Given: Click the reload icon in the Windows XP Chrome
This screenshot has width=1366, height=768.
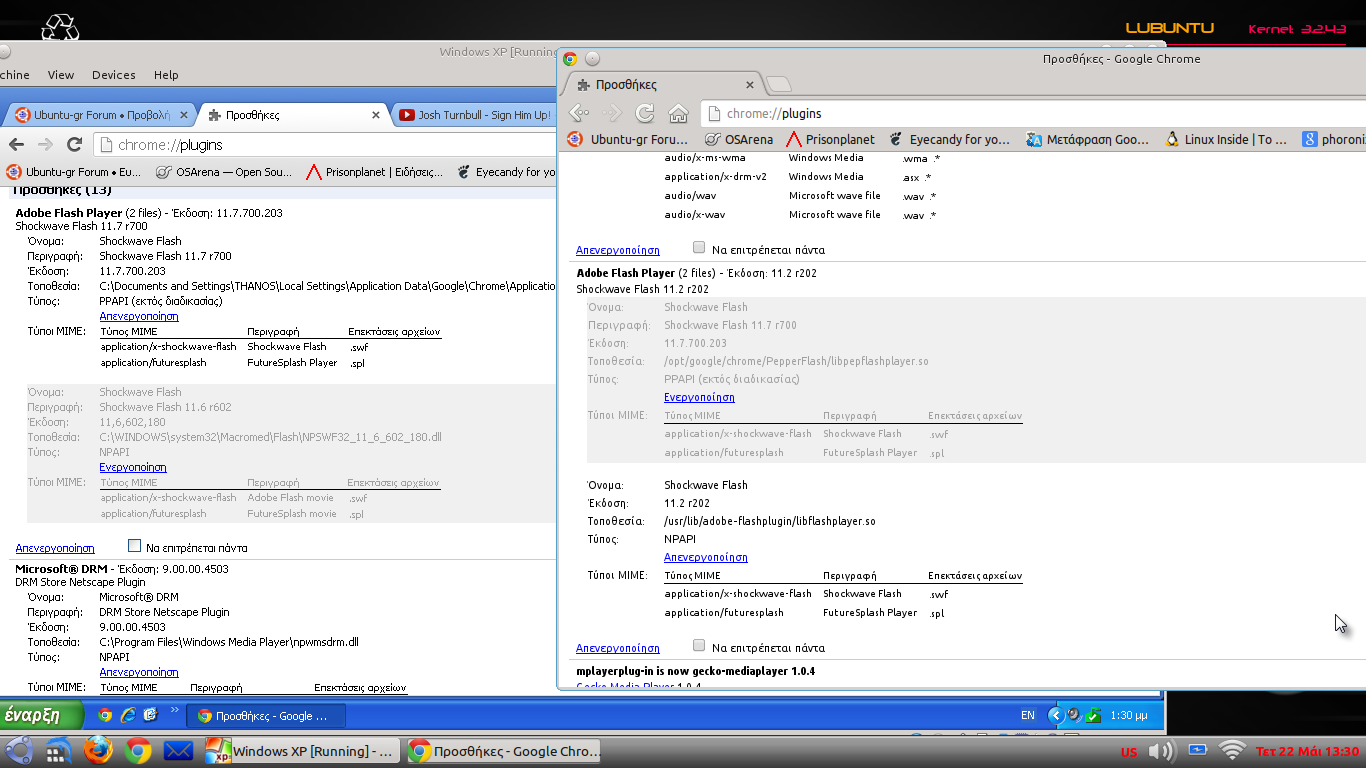Looking at the screenshot, I should [x=74, y=144].
